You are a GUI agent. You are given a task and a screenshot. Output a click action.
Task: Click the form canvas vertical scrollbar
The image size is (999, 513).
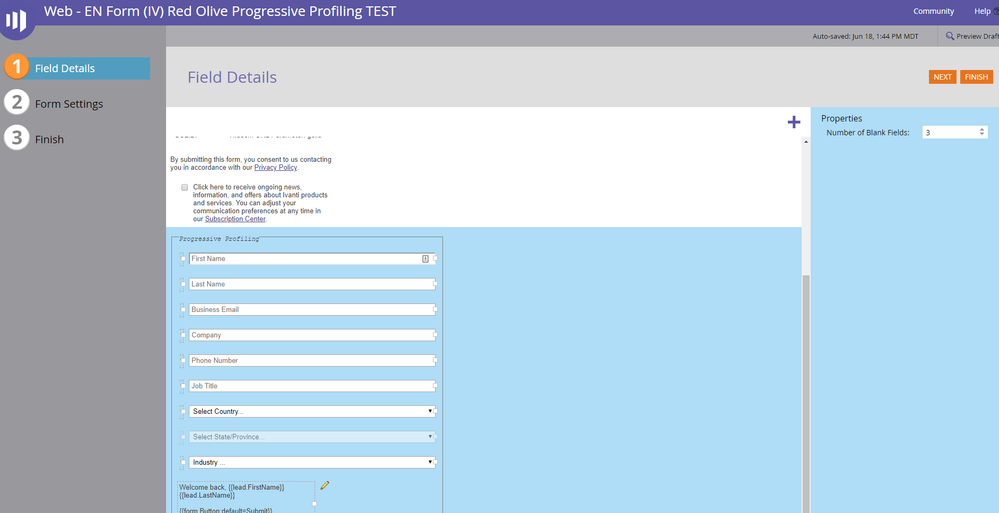(x=806, y=325)
